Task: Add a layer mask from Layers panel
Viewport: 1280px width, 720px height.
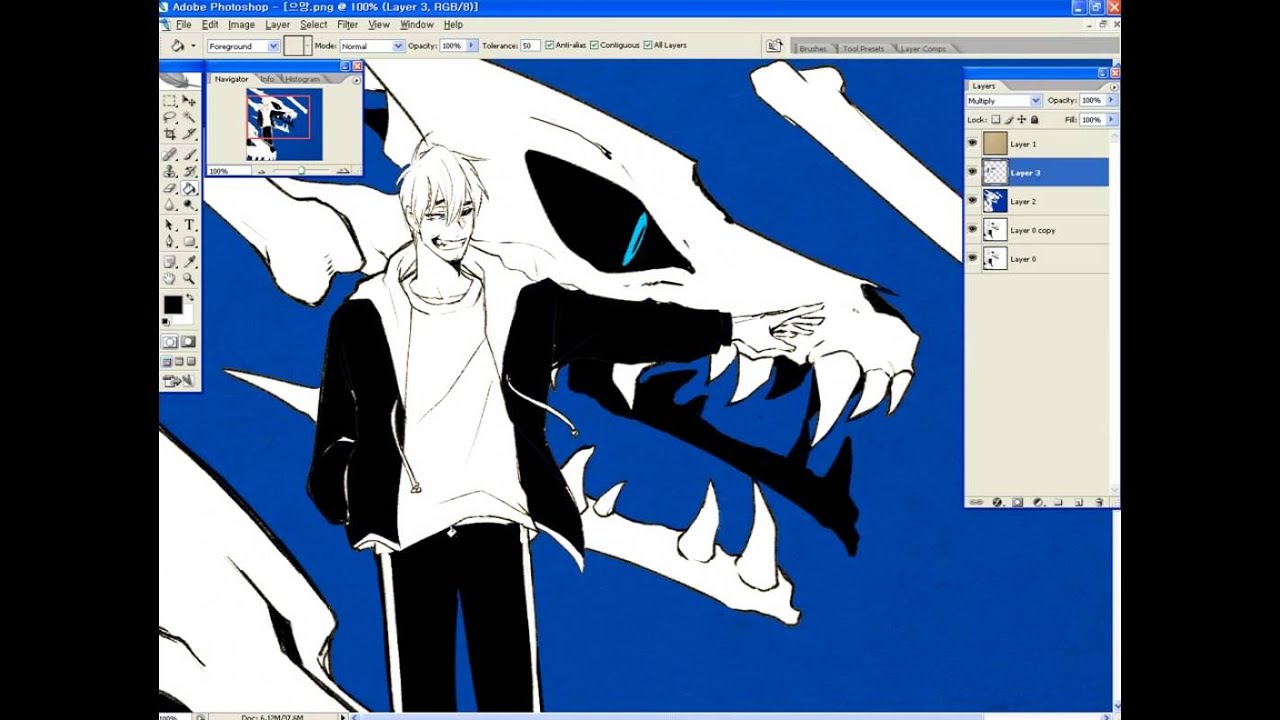Action: (1017, 502)
